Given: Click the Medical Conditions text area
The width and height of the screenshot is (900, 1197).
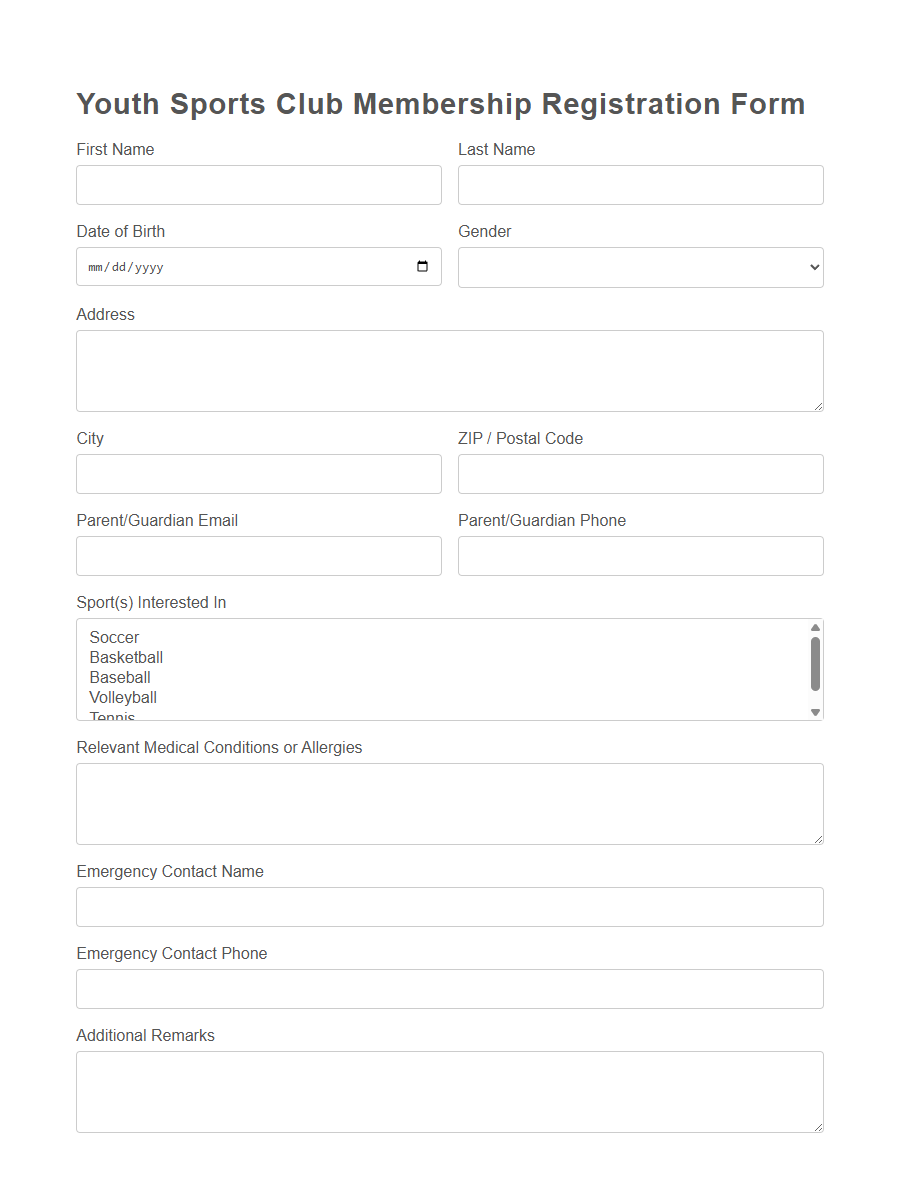Looking at the screenshot, I should click(x=450, y=802).
